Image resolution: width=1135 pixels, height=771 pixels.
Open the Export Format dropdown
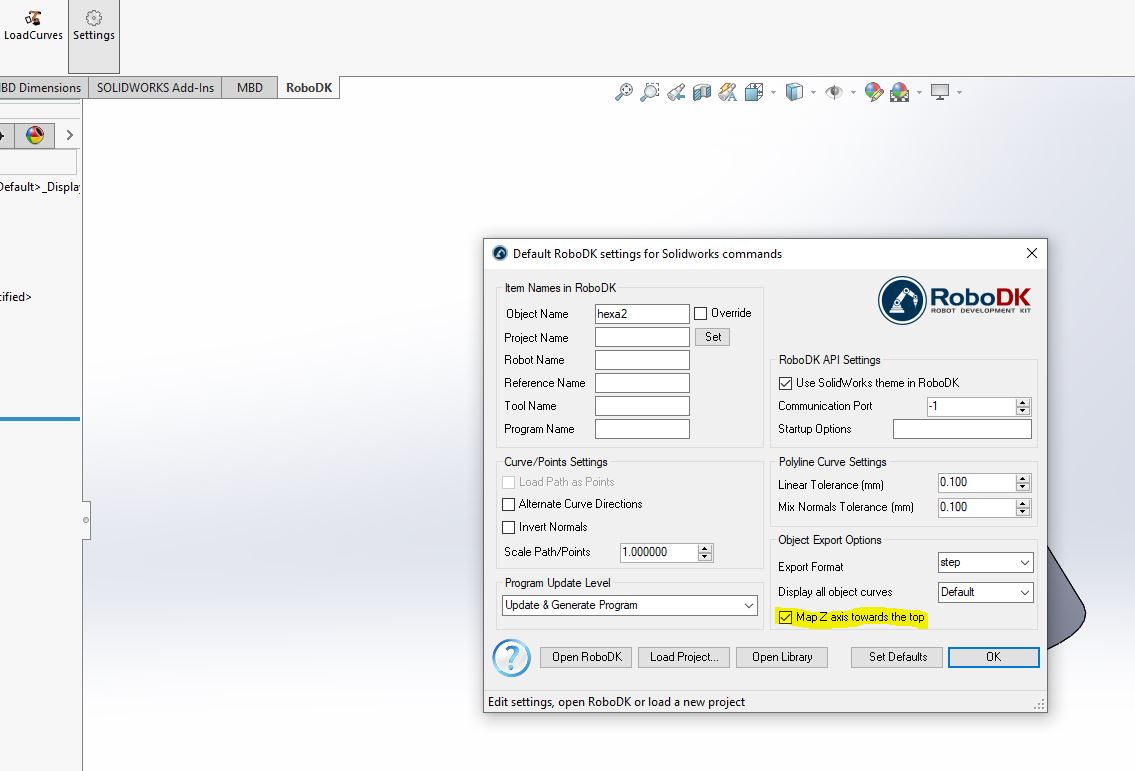click(985, 563)
